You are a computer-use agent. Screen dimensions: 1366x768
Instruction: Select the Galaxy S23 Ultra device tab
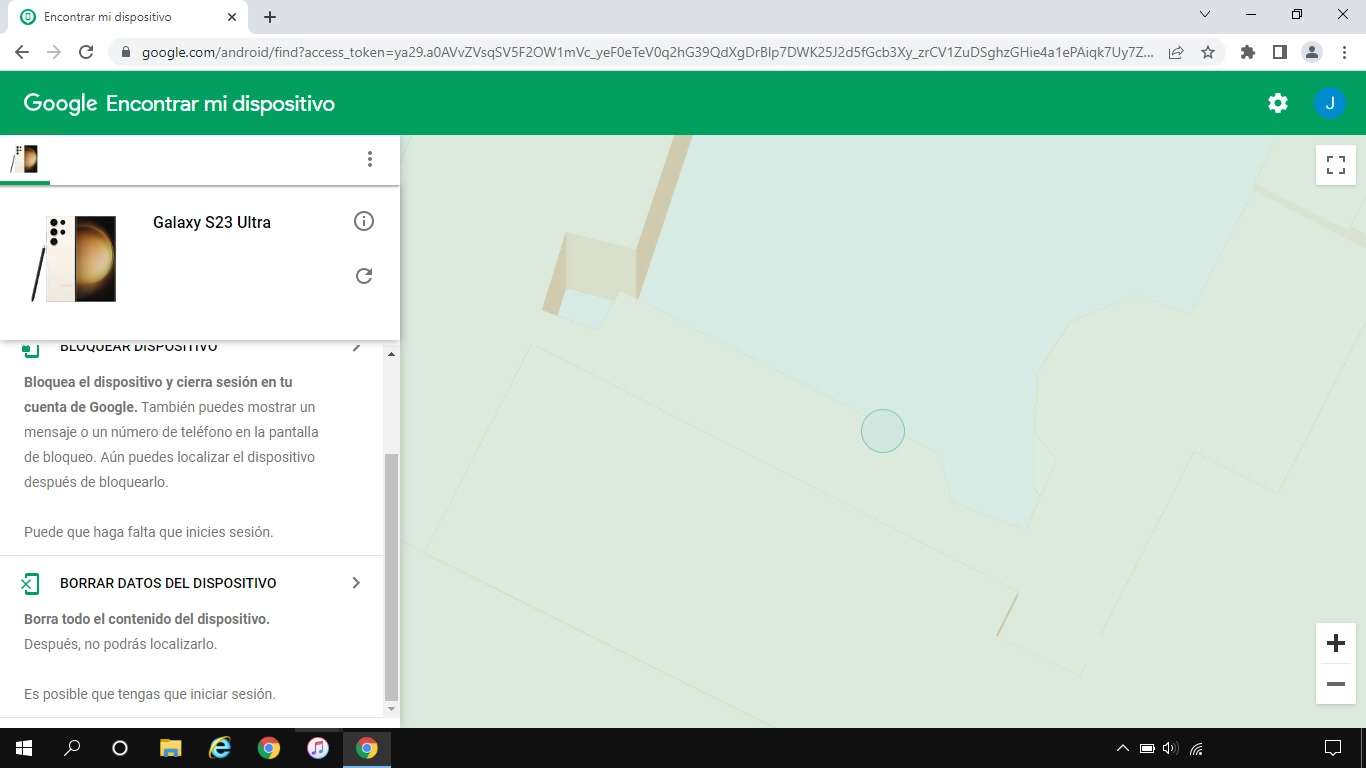(25, 159)
